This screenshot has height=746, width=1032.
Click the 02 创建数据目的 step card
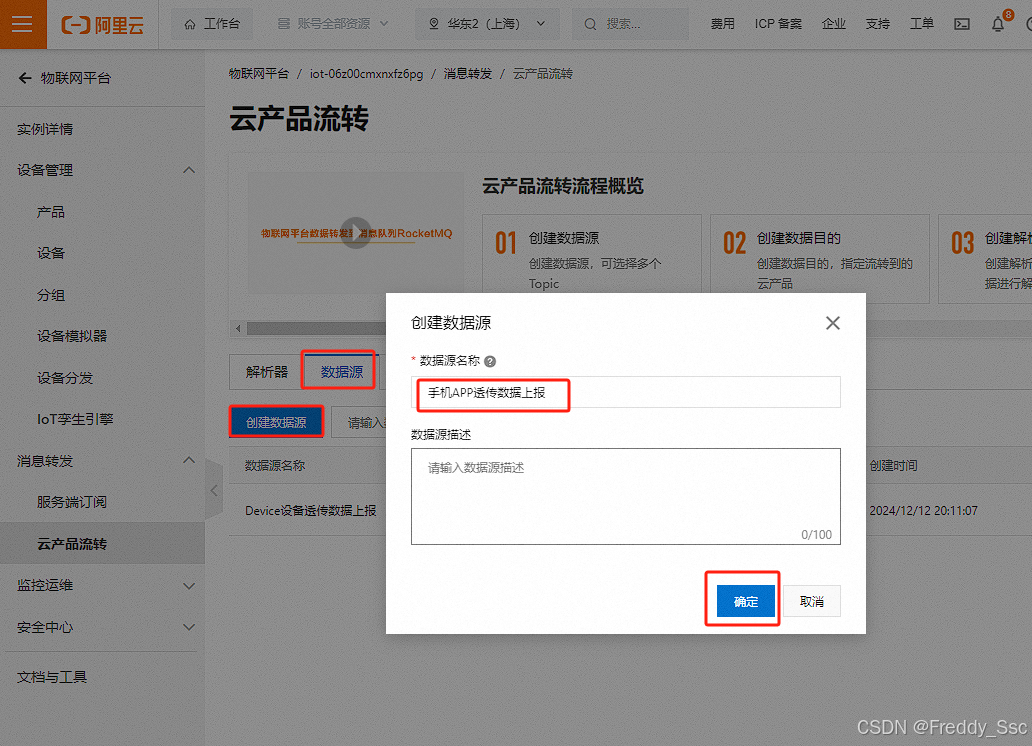tap(819, 257)
